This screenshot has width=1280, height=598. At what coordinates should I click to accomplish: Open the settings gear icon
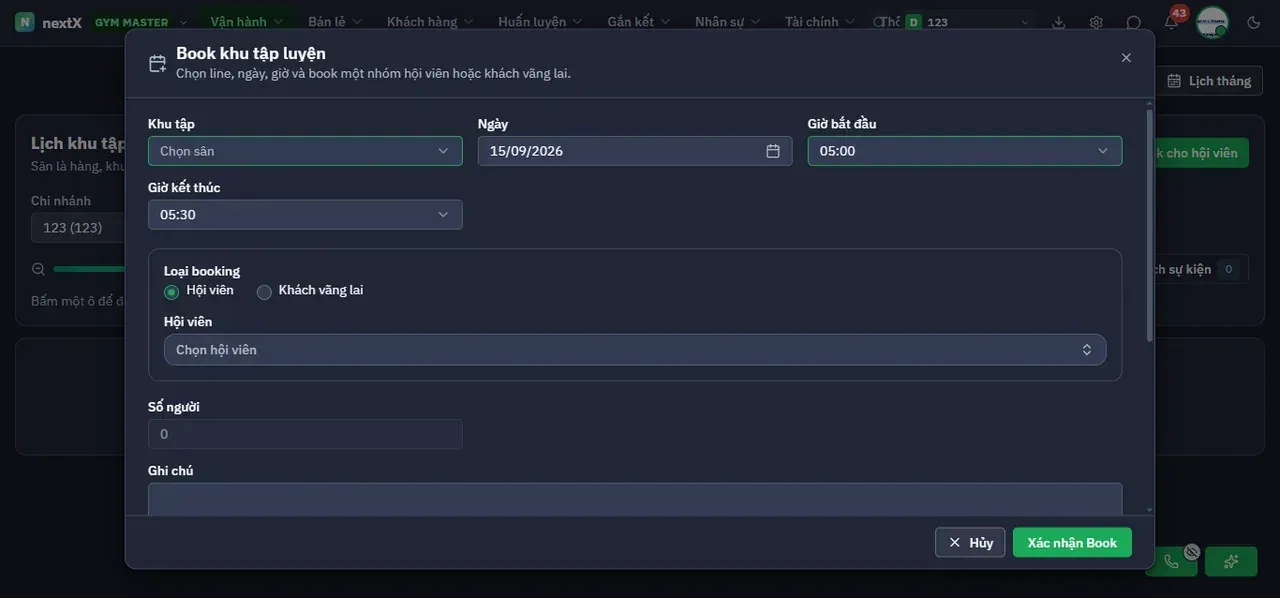coord(1096,22)
